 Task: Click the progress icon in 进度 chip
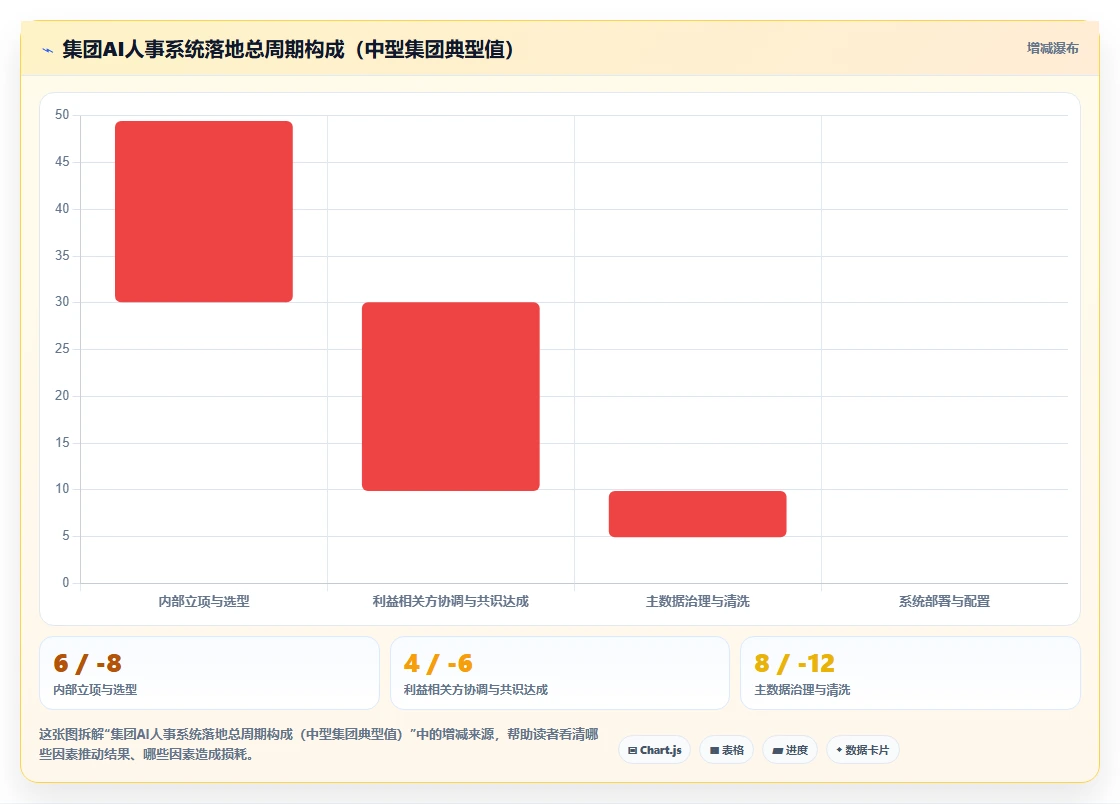777,750
